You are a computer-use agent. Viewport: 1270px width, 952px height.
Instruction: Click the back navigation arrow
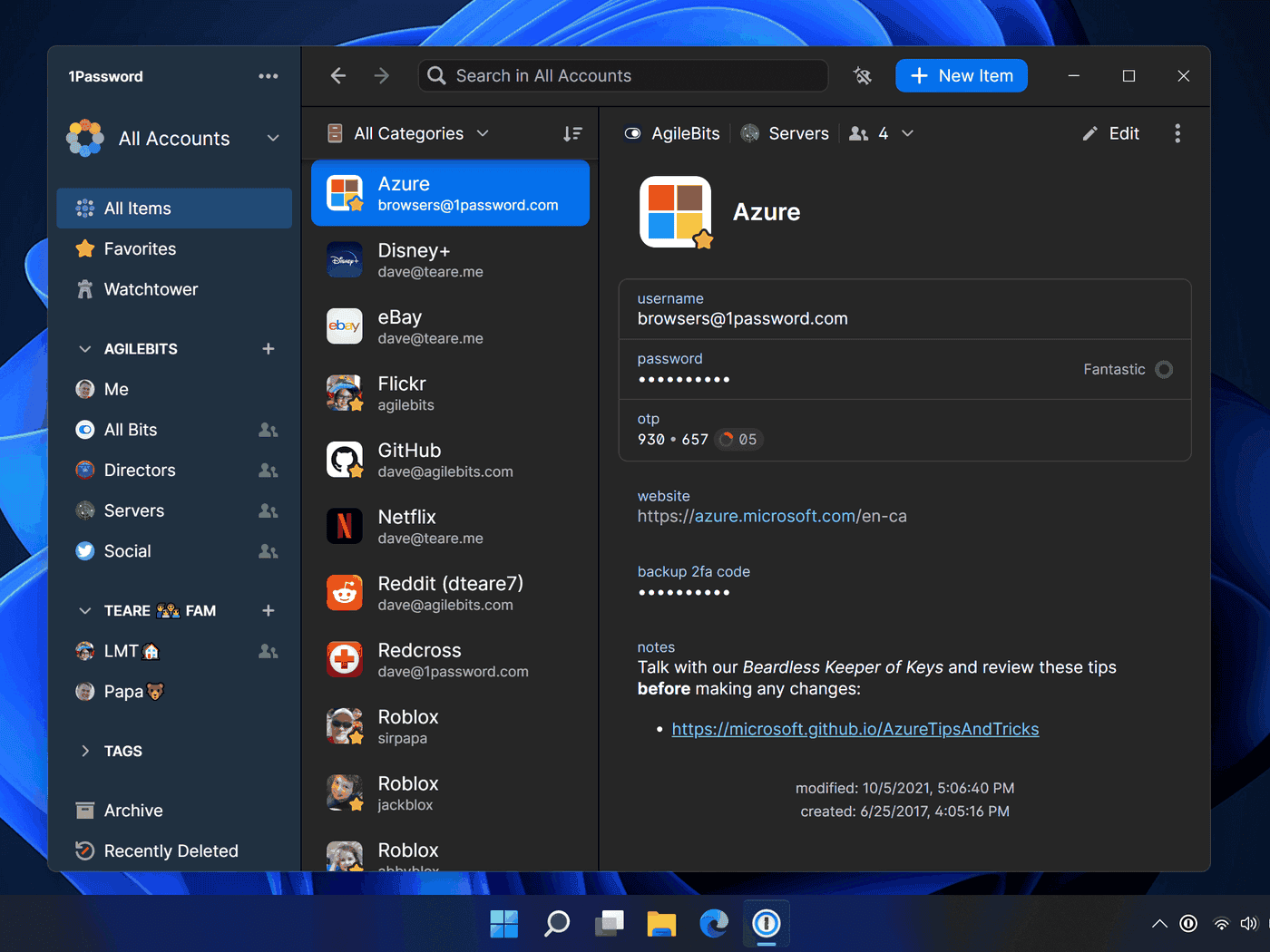338,76
